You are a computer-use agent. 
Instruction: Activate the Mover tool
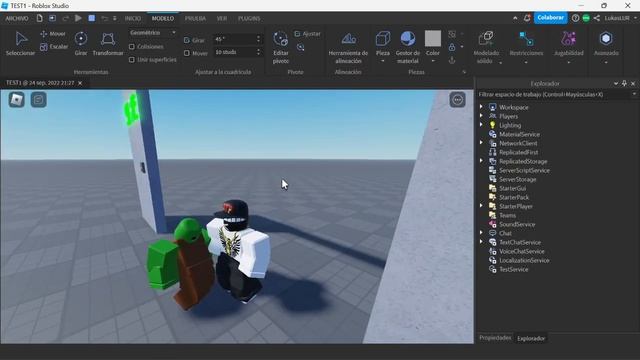click(x=53, y=34)
